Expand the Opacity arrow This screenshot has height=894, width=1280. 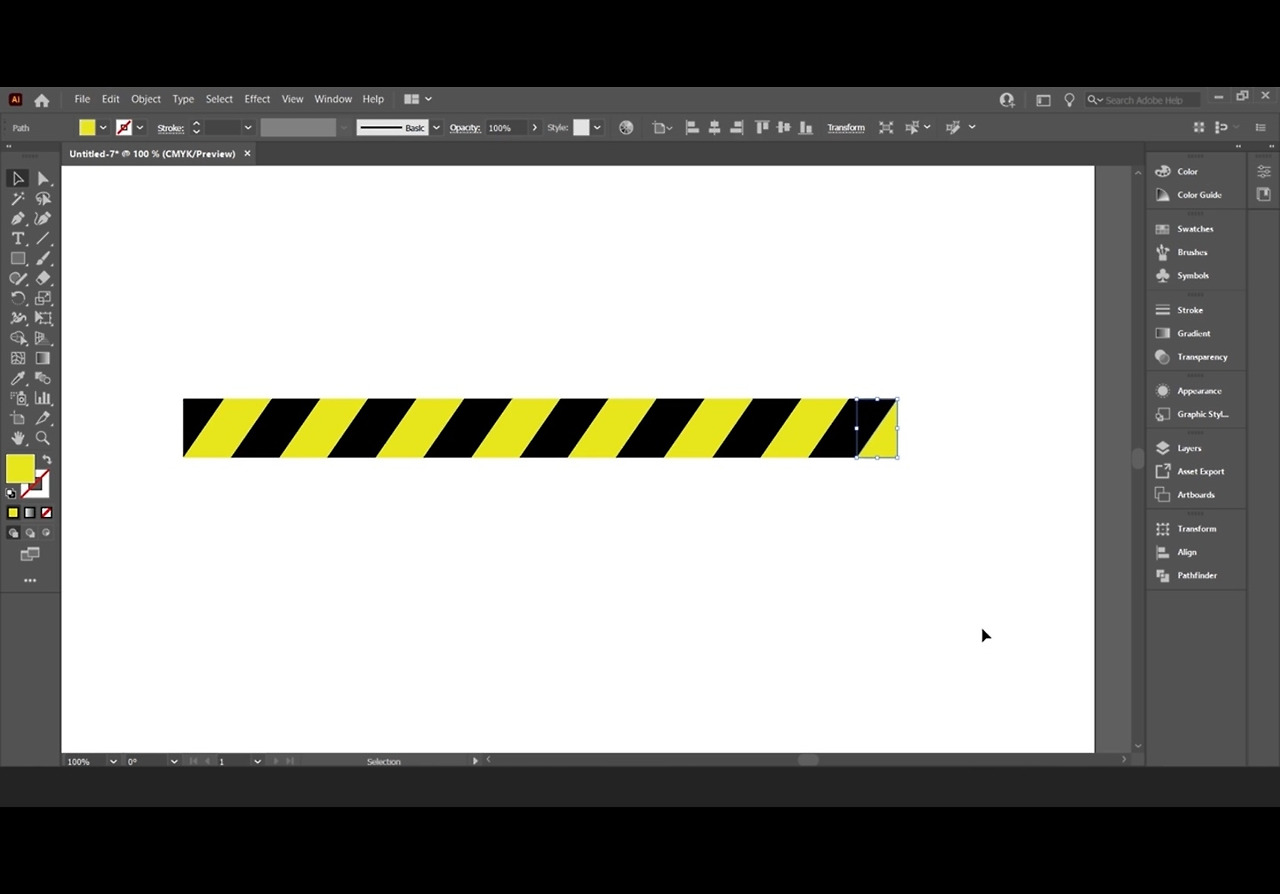pos(535,128)
